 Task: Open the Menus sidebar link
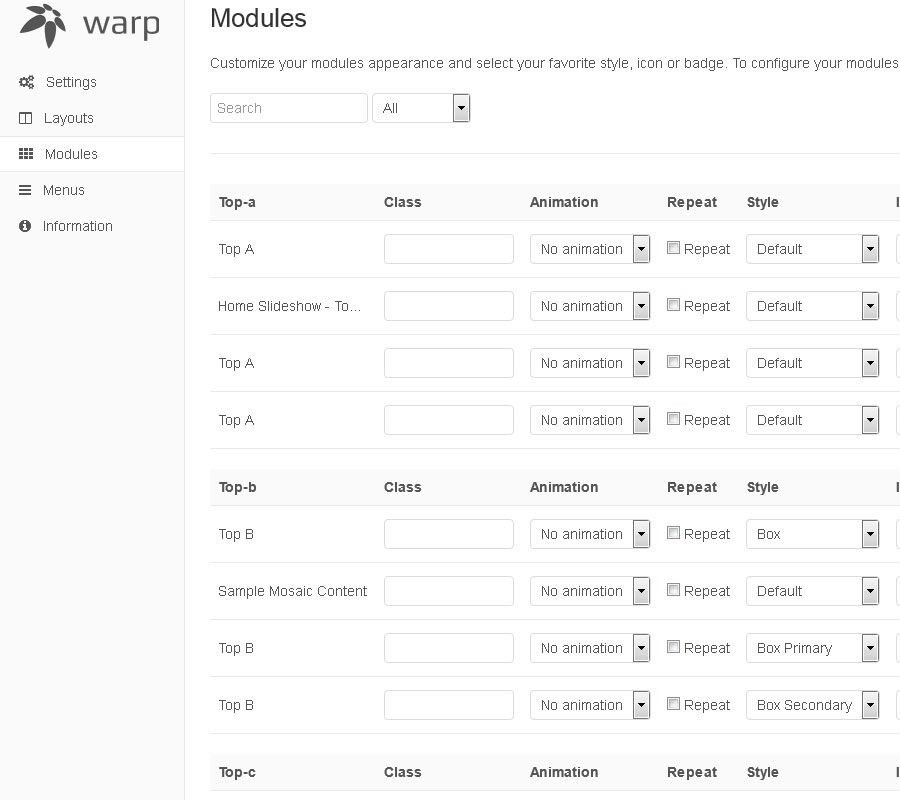63,190
